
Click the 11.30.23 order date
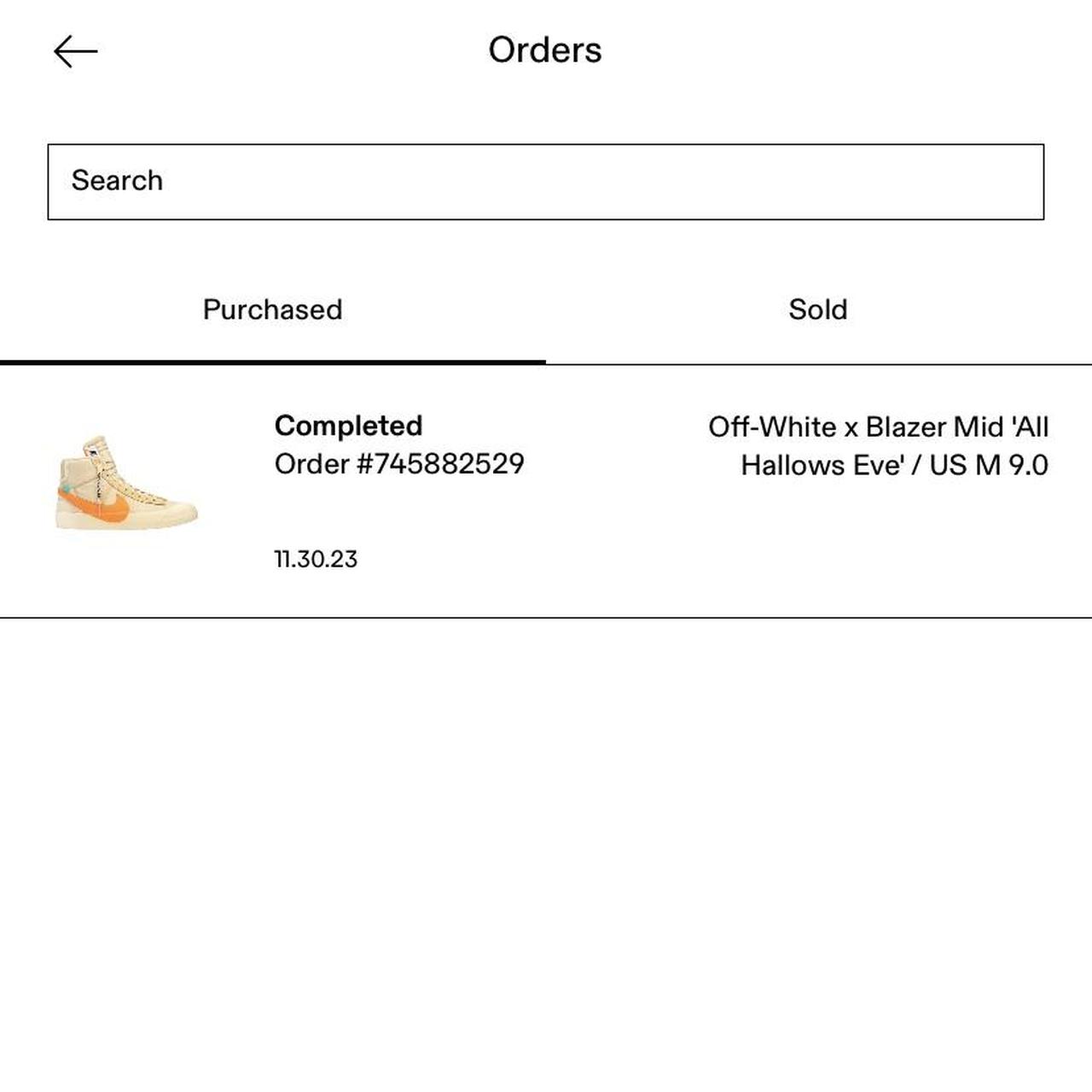(x=316, y=560)
